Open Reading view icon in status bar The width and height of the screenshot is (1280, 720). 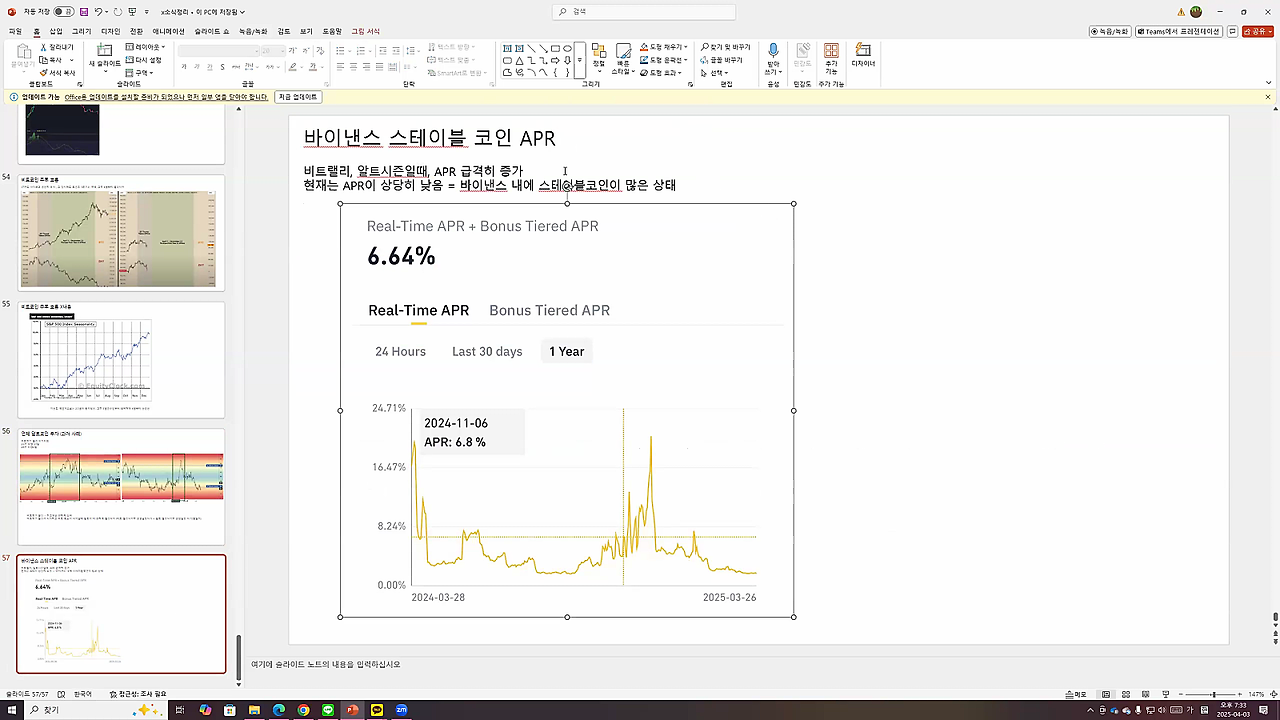point(1147,694)
